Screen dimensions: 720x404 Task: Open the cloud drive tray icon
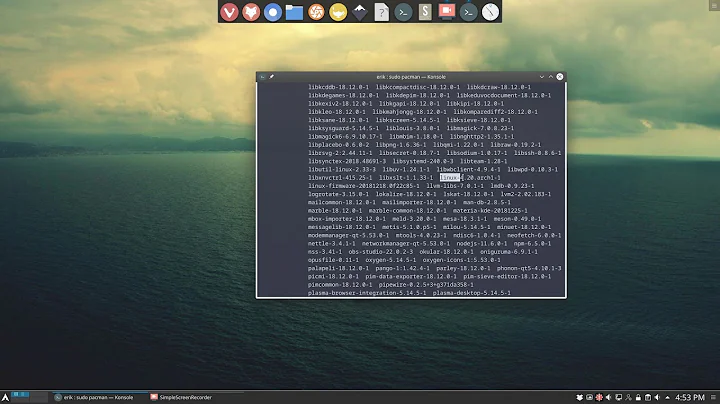click(589, 398)
